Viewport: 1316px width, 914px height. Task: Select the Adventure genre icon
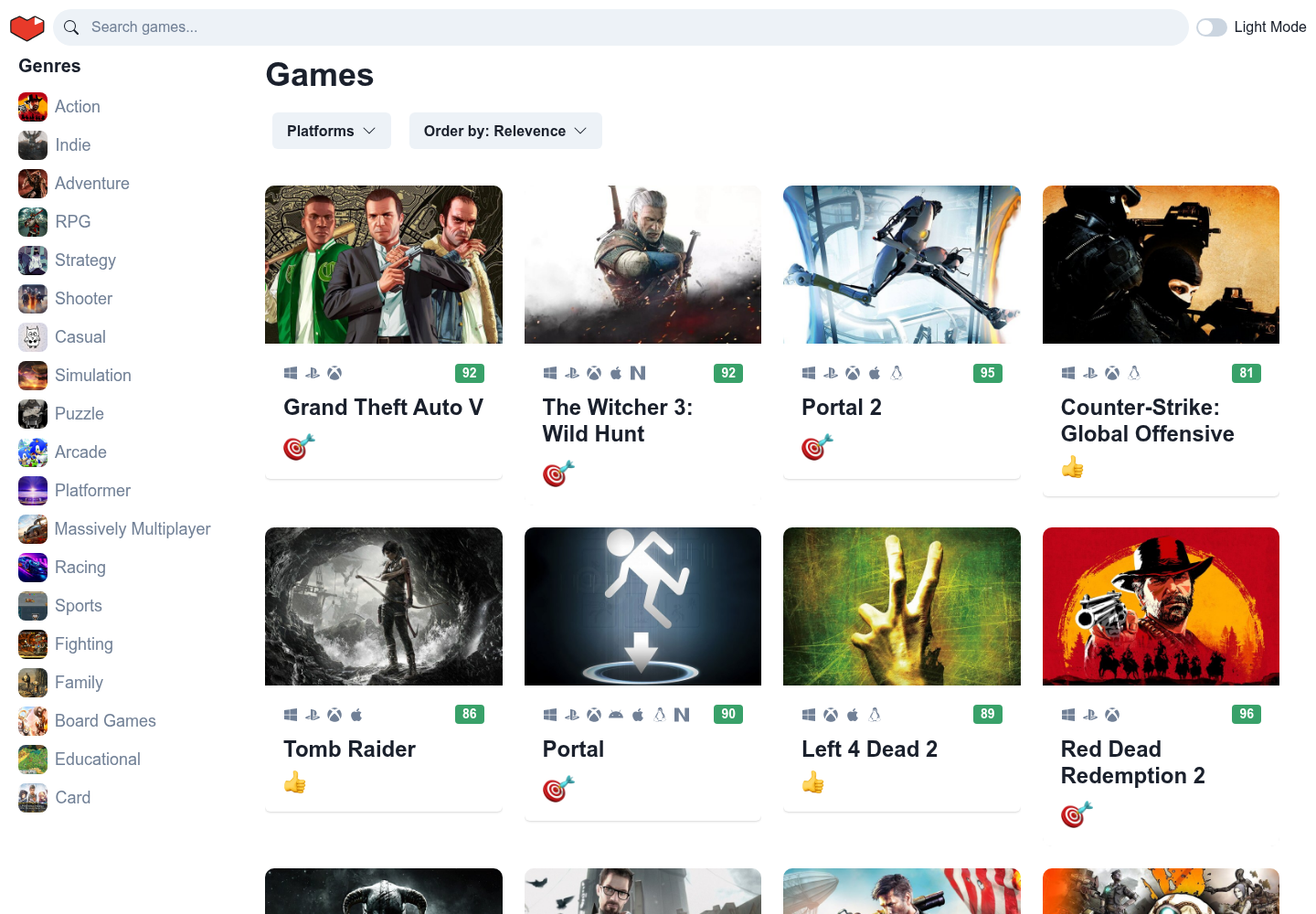[x=33, y=184]
